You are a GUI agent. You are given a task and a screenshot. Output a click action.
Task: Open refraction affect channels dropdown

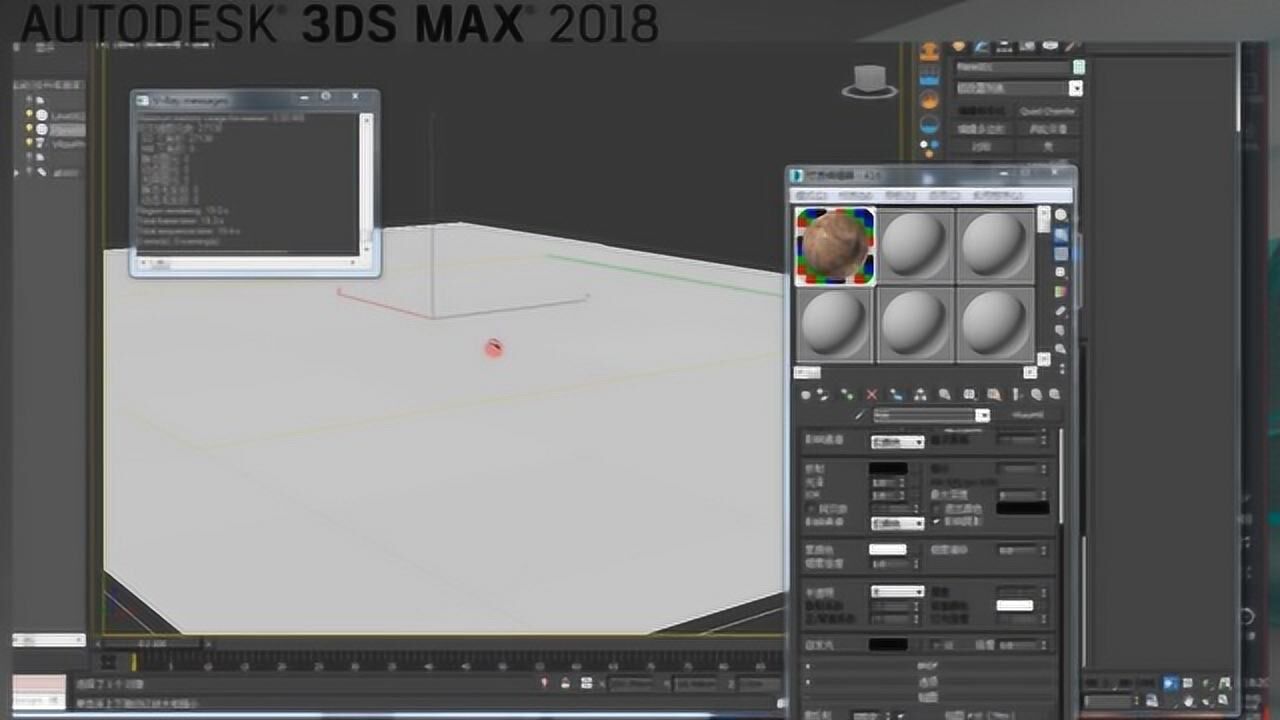pyautogui.click(x=898, y=523)
